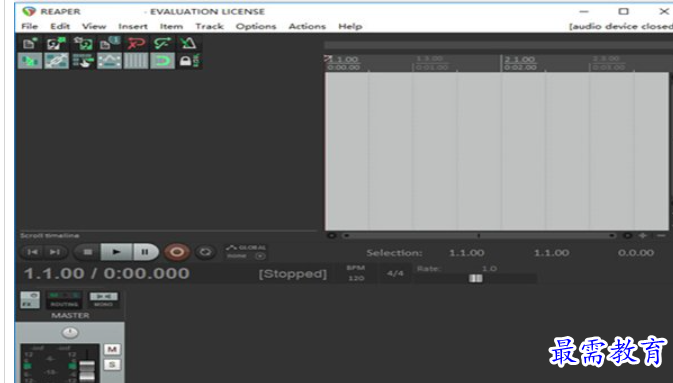Screen dimensions: 673x383
Task: Toggle the metronome icon
Action: [188, 43]
